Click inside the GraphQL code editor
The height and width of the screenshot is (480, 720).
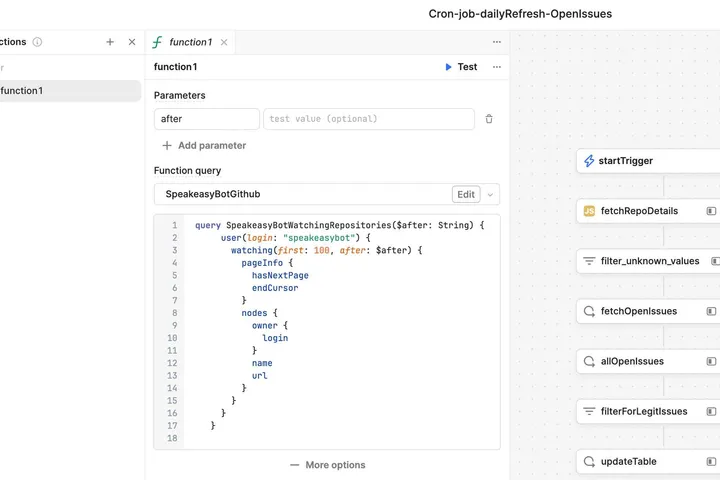tap(342, 332)
